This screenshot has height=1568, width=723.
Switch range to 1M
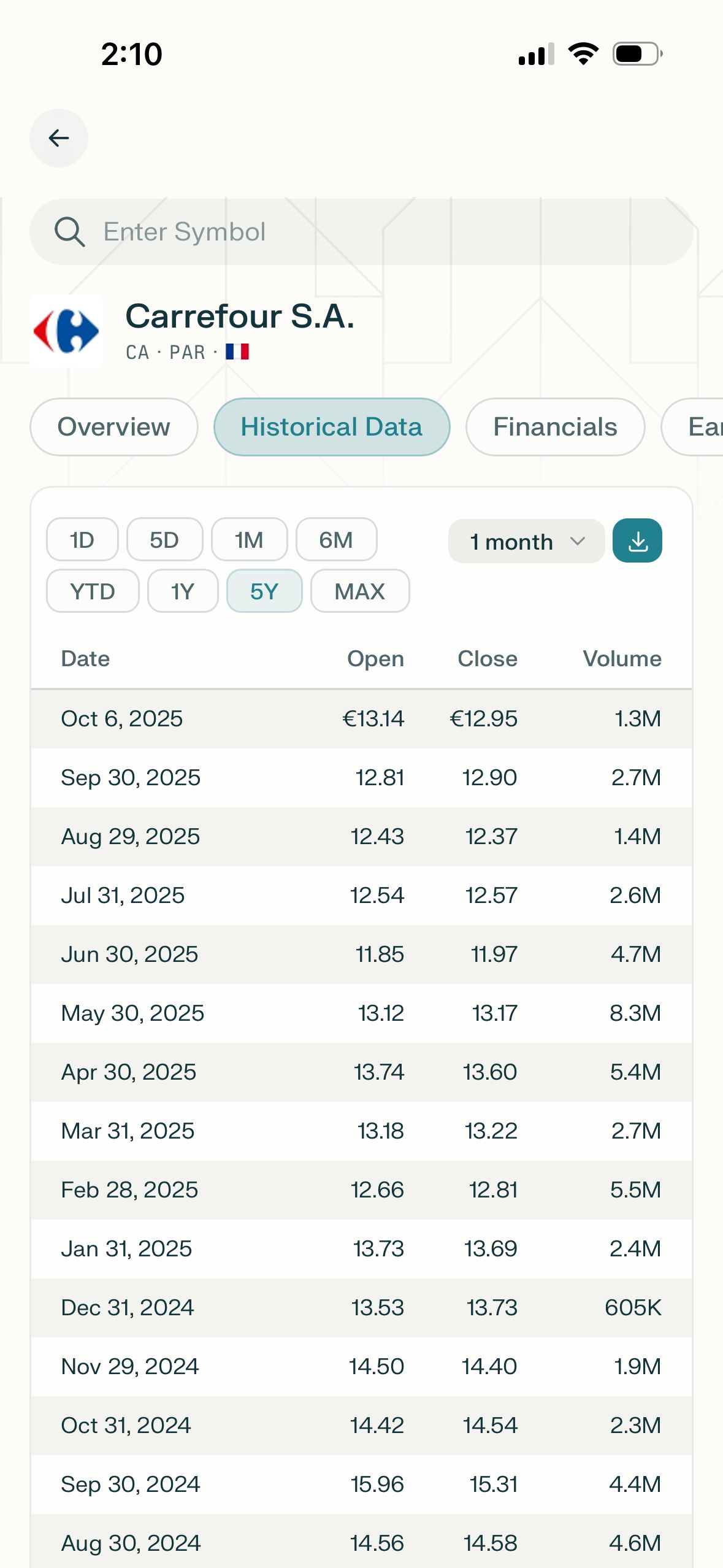[x=249, y=540]
